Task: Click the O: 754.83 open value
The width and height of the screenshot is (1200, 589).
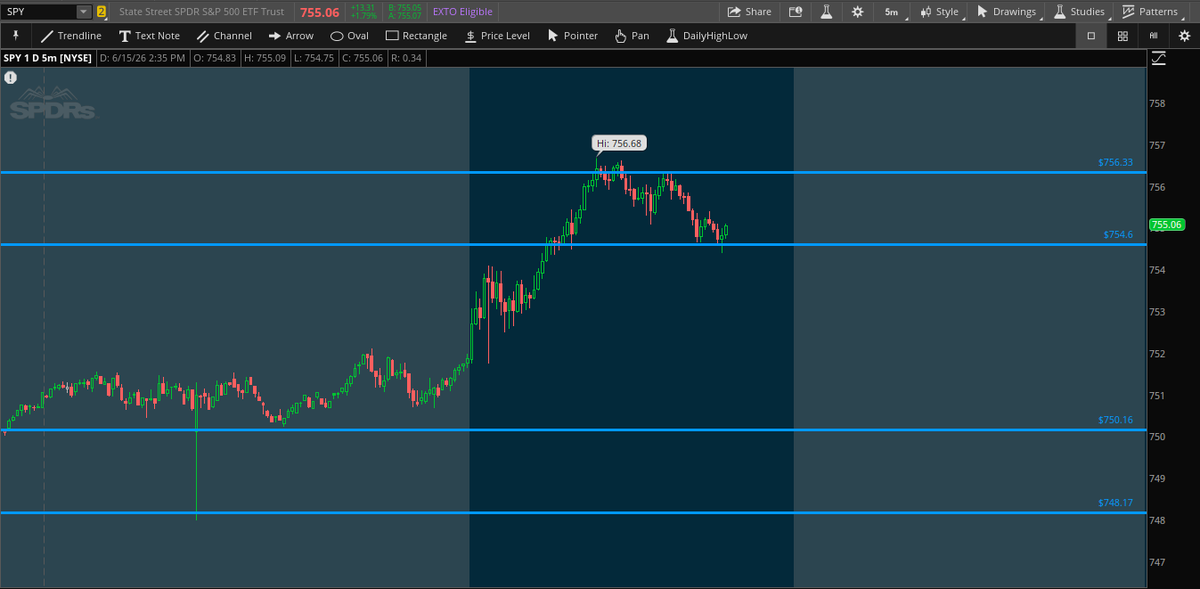Action: (x=213, y=58)
